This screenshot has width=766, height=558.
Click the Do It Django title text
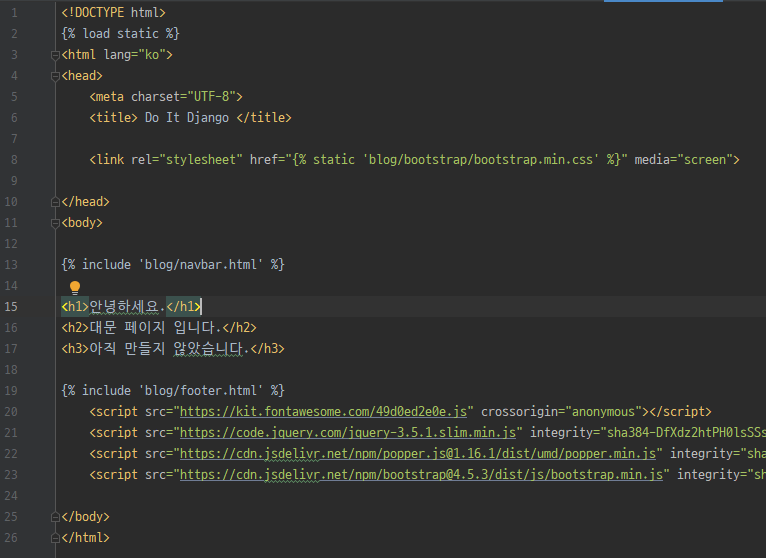tap(187, 118)
